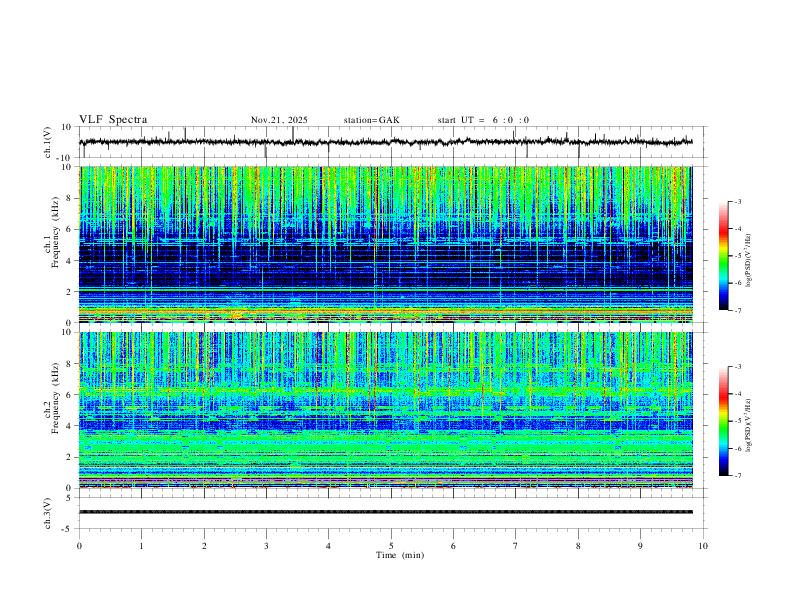Click the ch.1 spectrogram frequency tick "2"
The height and width of the screenshot is (612, 792).
69,291
